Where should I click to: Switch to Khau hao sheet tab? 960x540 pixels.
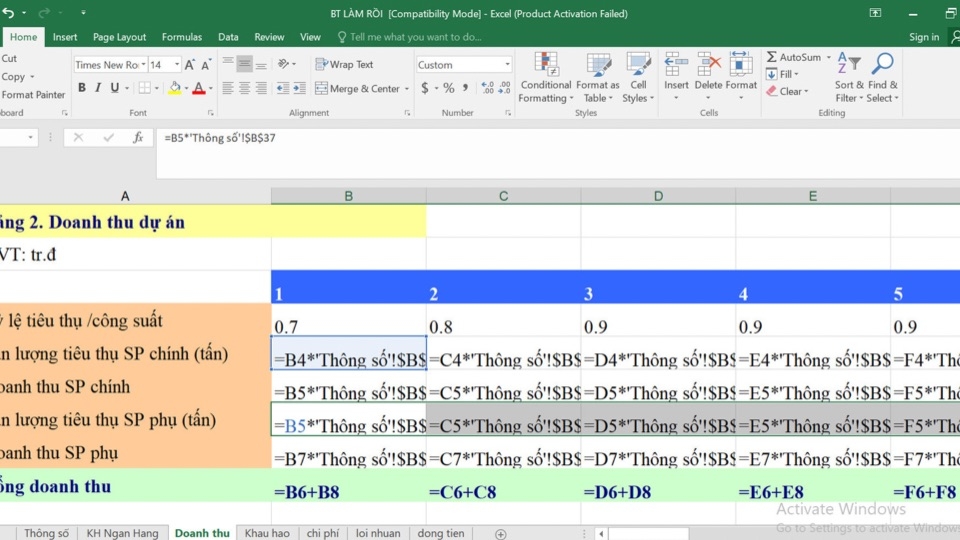(x=267, y=533)
